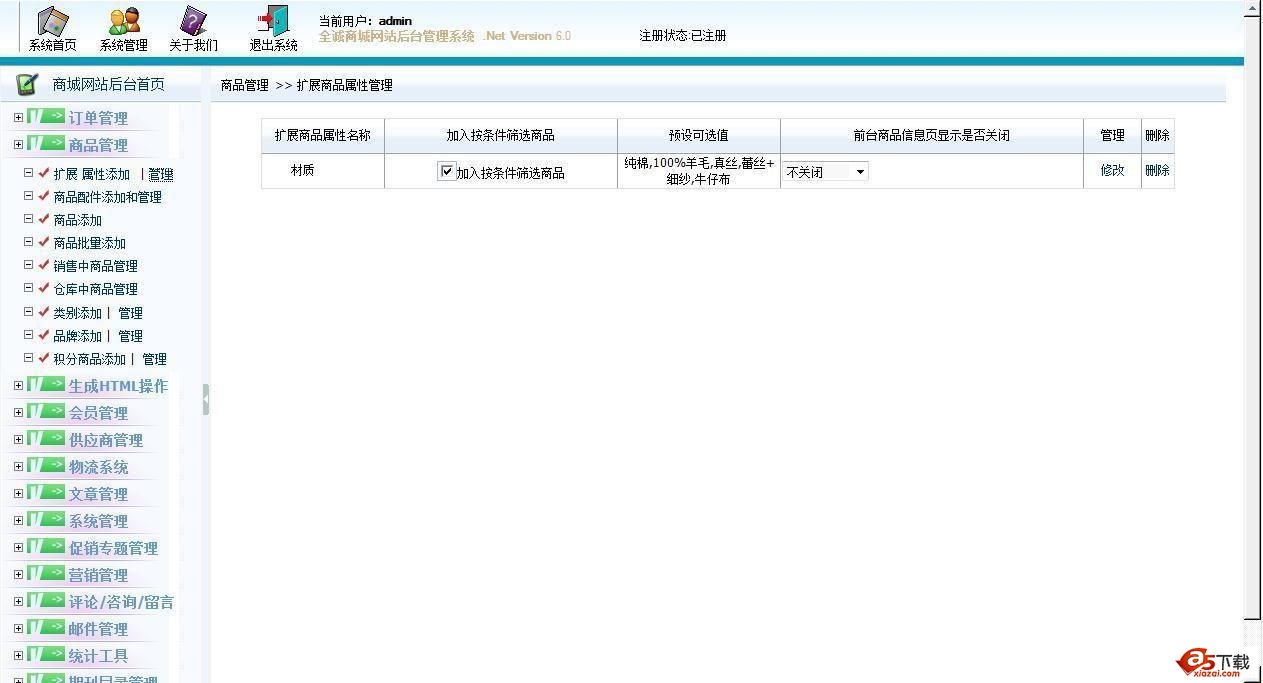The image size is (1263, 683).
Task: Click the red checkmark beside 商品添加
Action: pyautogui.click(x=44, y=219)
